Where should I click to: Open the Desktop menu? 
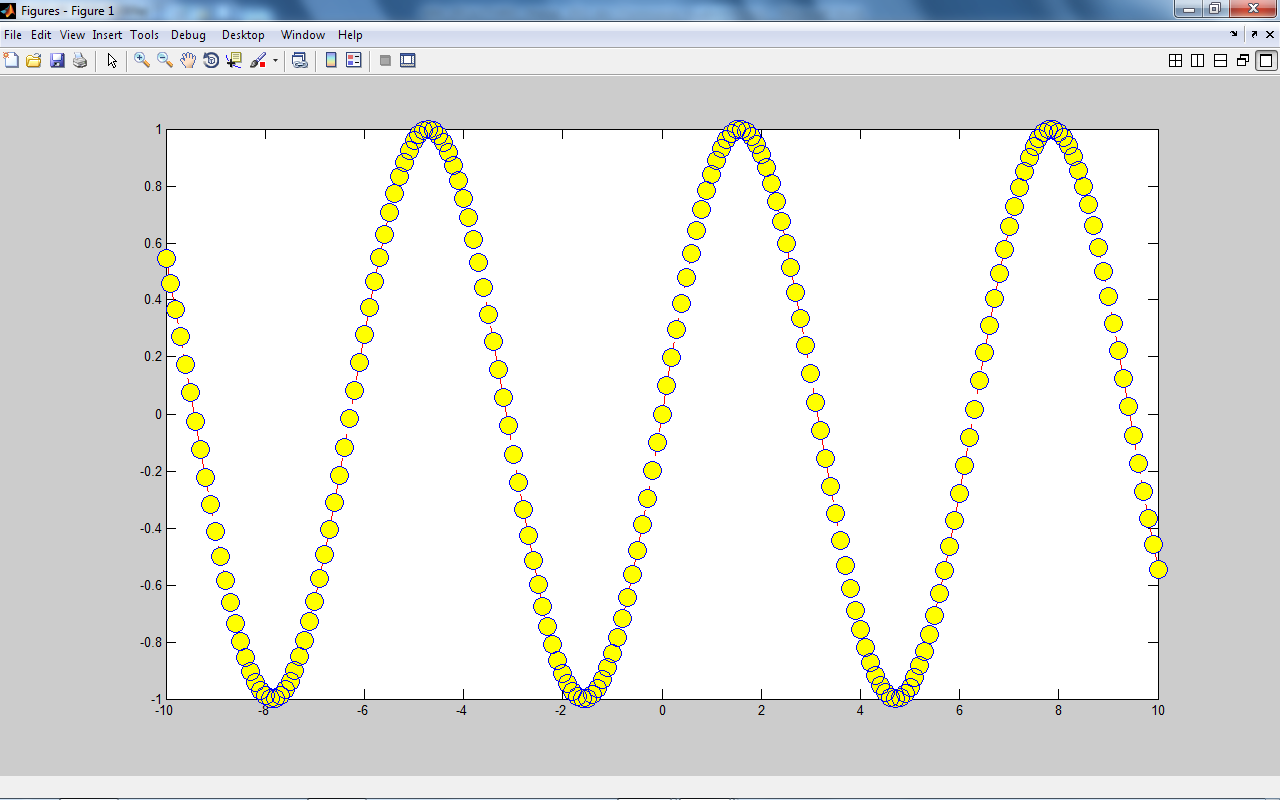click(x=243, y=35)
